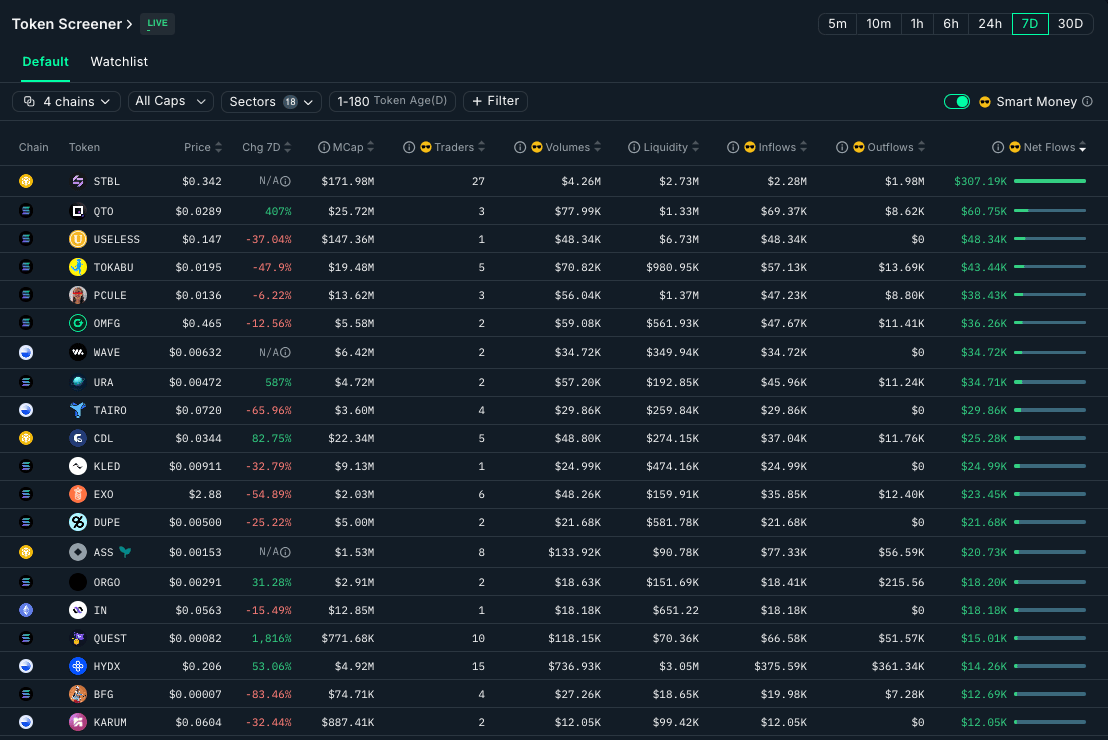Sort by Volumes column

597,147
